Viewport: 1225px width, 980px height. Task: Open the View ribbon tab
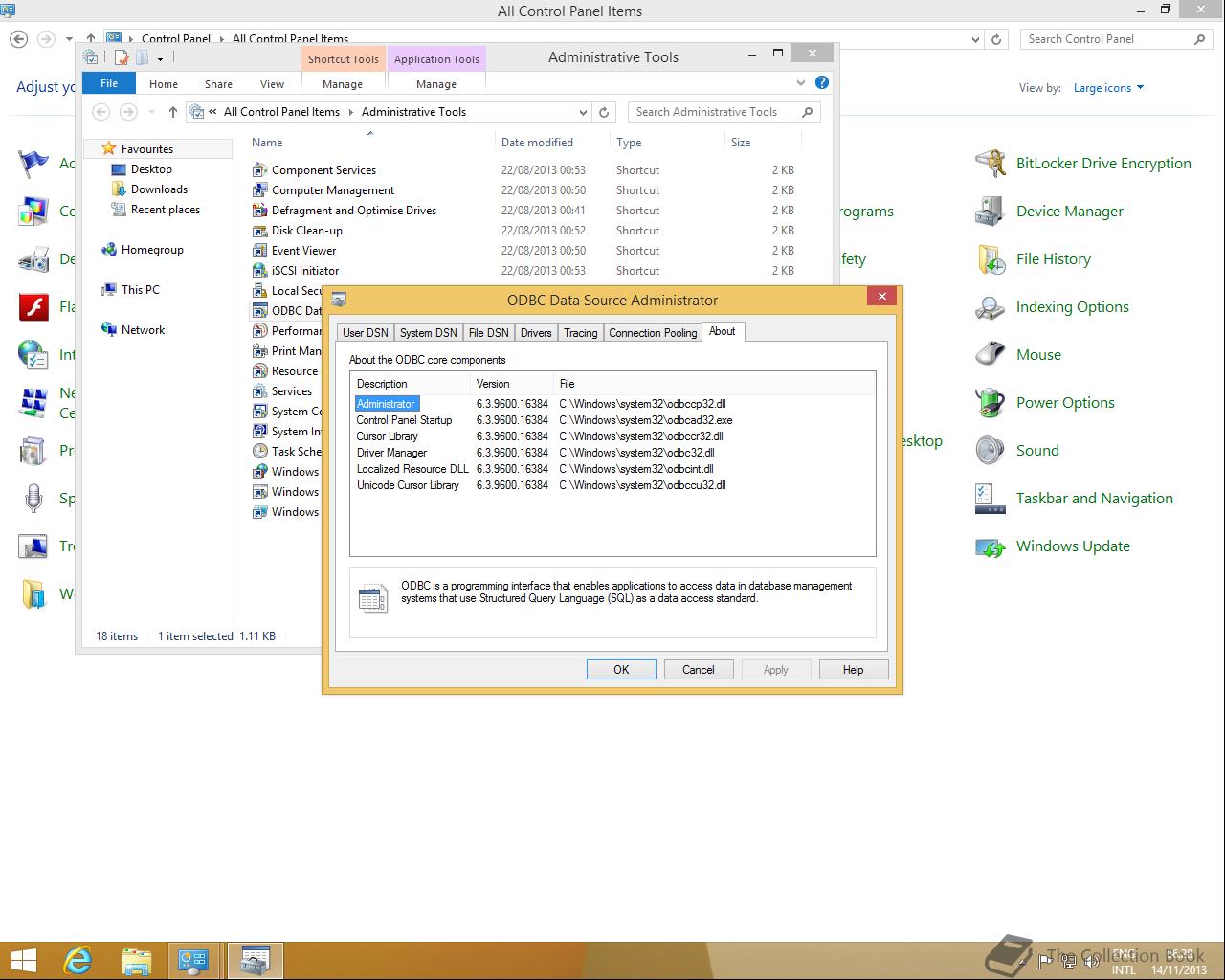[273, 84]
